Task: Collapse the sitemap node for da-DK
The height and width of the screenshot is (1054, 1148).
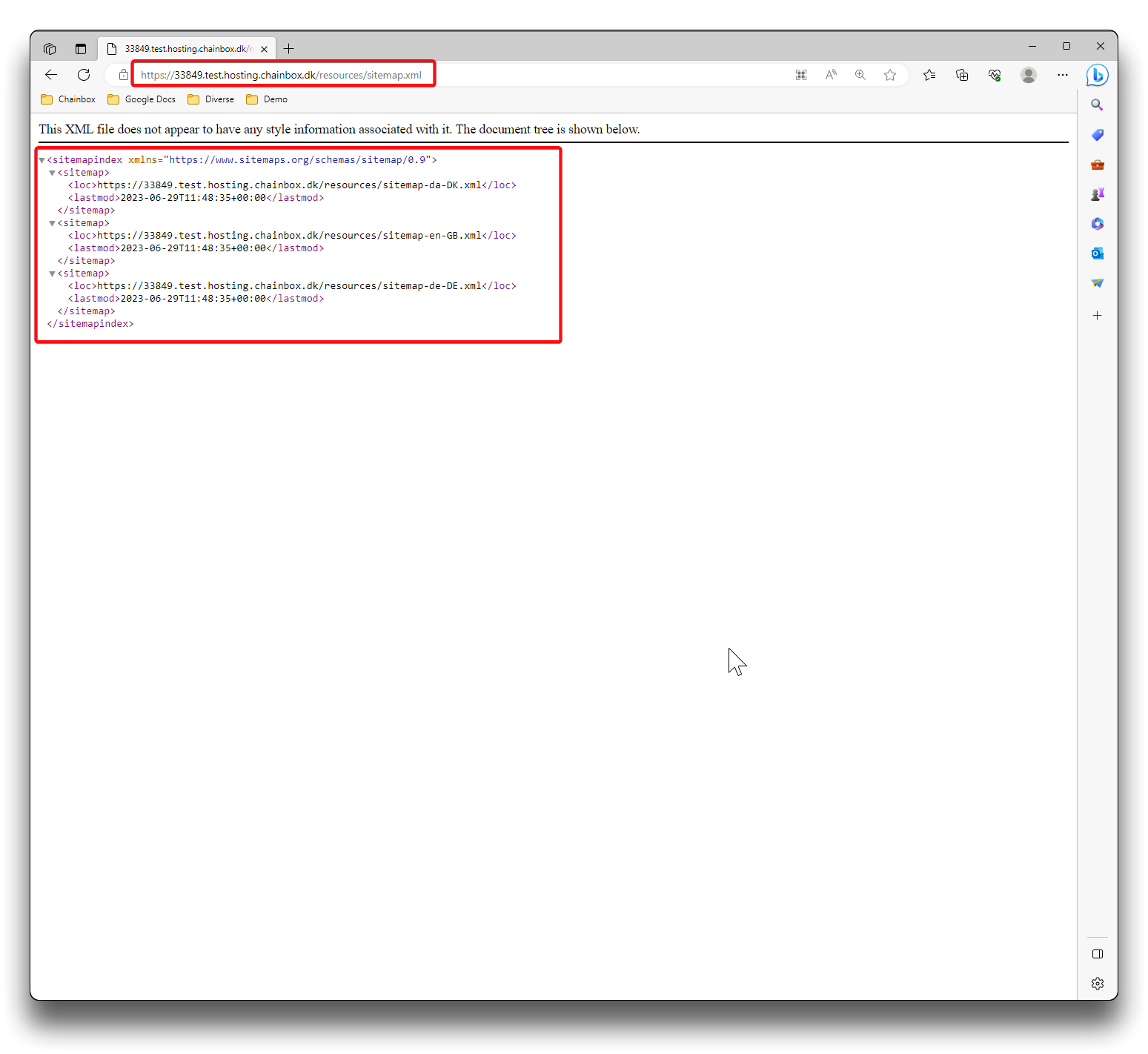Action: (x=53, y=173)
